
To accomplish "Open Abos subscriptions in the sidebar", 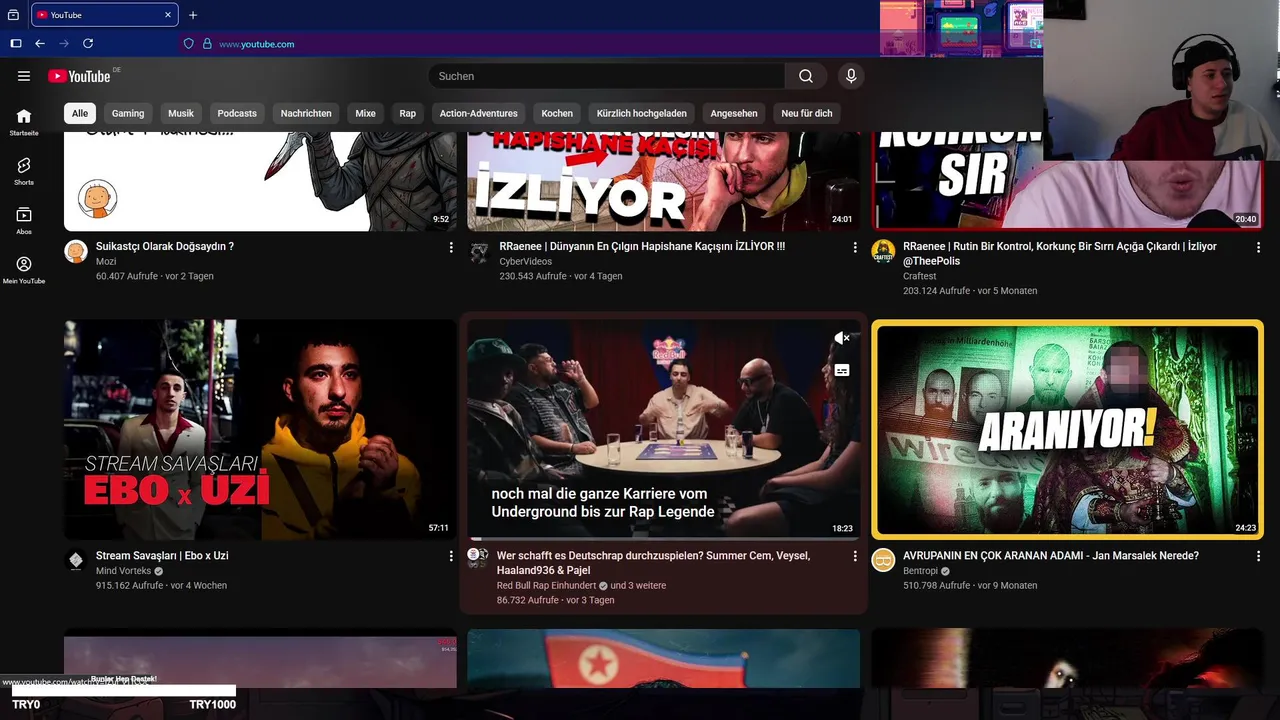I will pos(24,221).
